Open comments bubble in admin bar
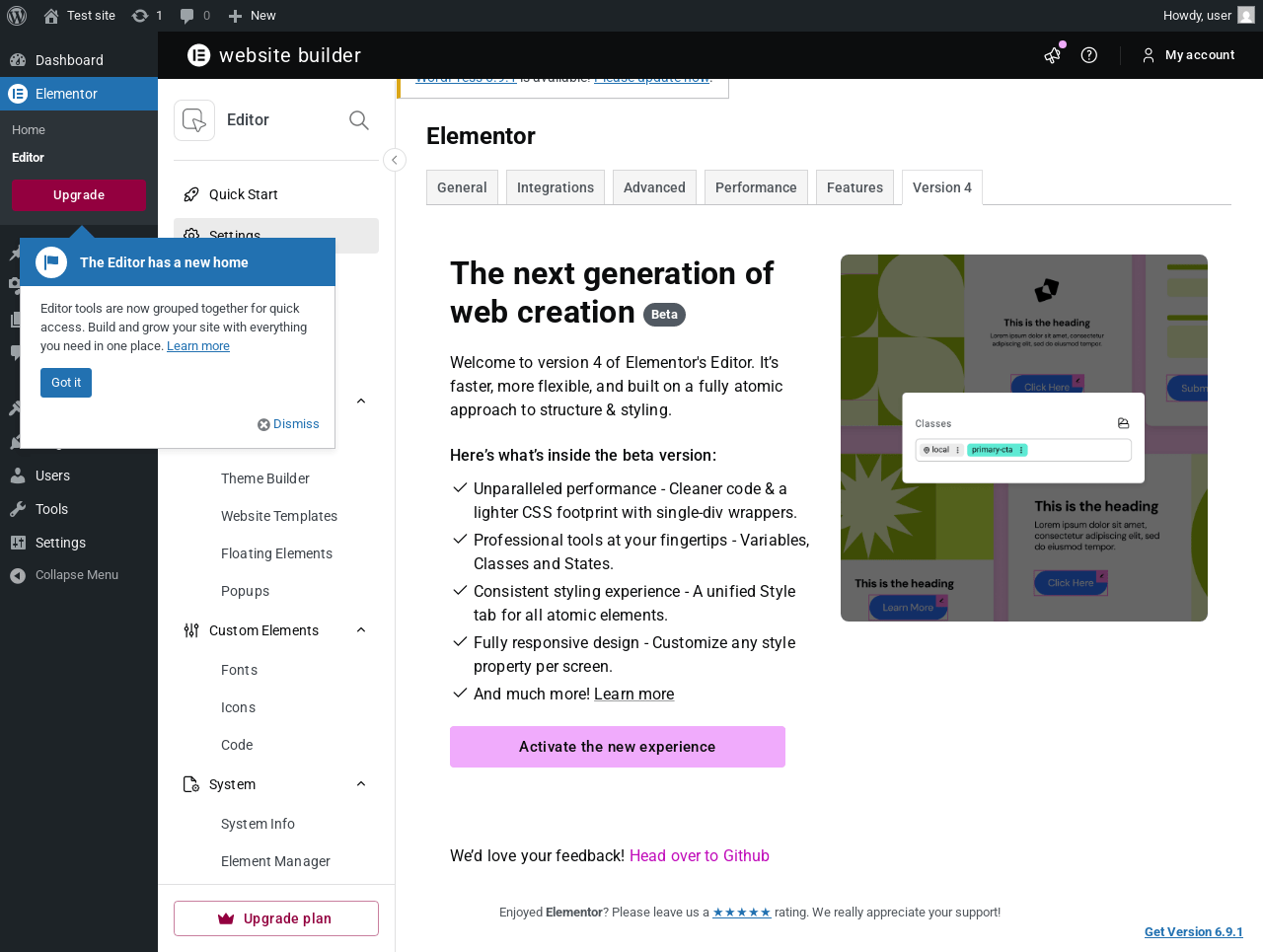This screenshot has width=1263, height=952. pyautogui.click(x=187, y=16)
